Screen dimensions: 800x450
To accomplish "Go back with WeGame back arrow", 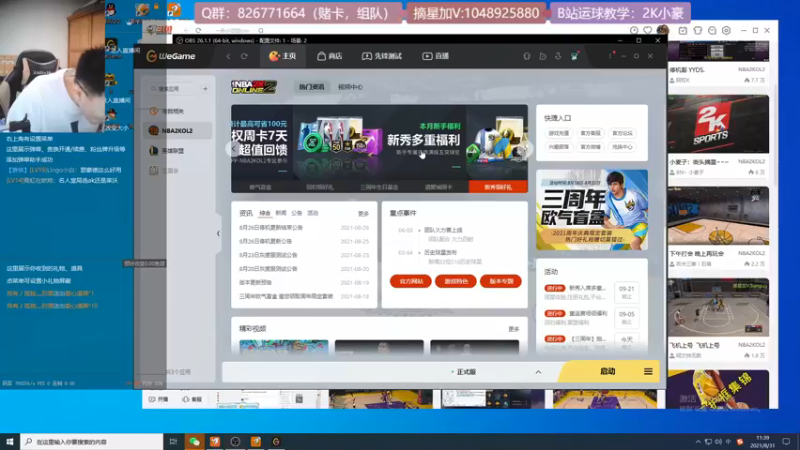I will [229, 56].
